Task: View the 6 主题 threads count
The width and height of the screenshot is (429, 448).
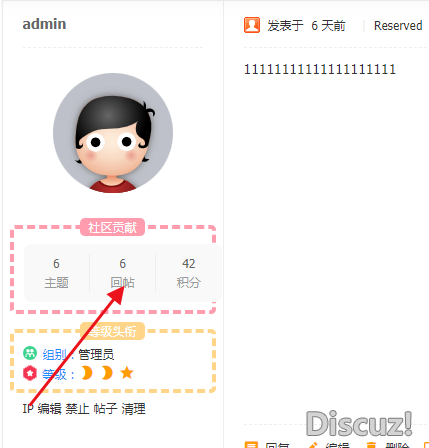Action: 56,273
